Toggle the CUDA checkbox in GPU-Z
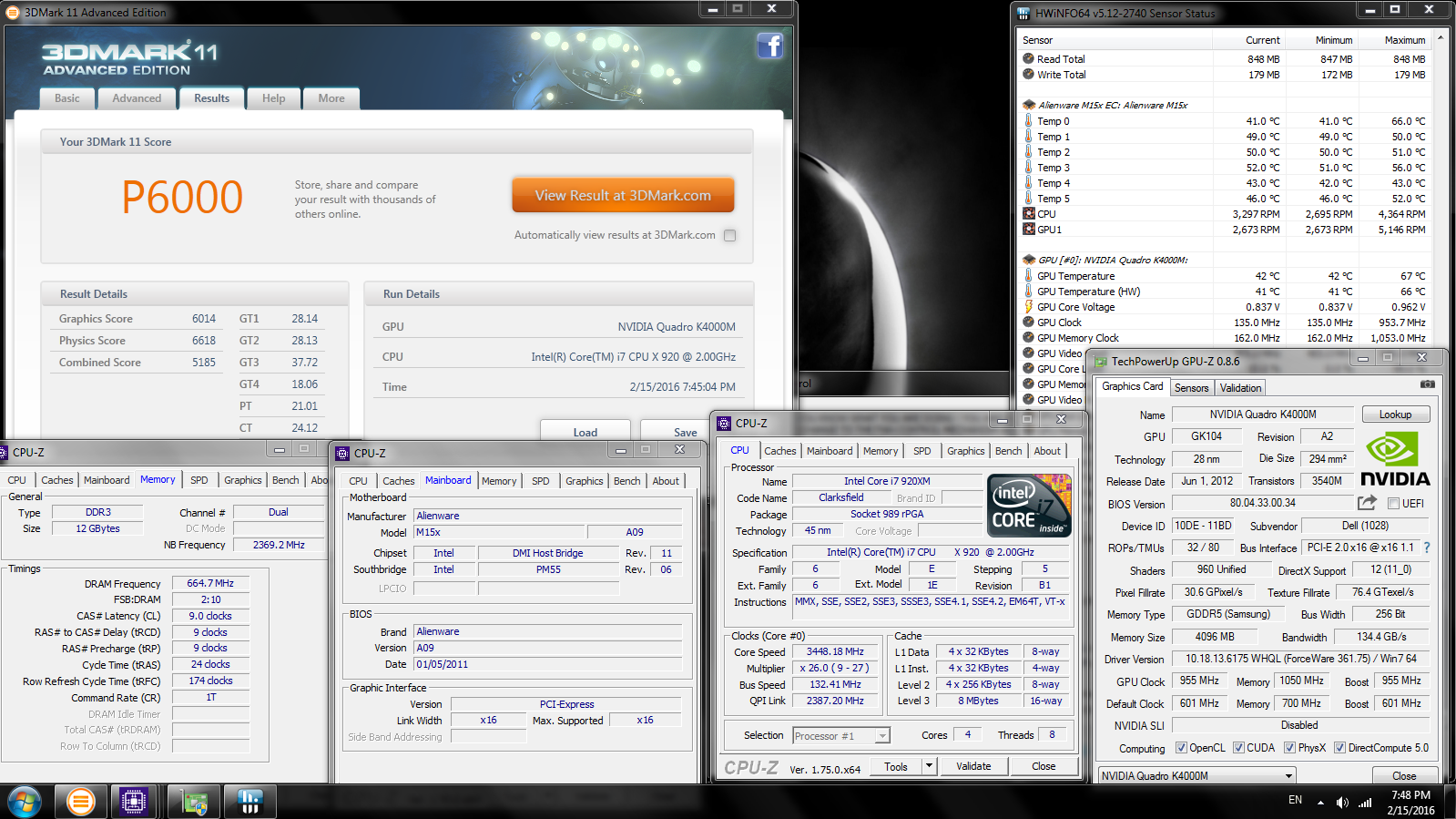Viewport: 1456px width, 819px height. (1238, 748)
